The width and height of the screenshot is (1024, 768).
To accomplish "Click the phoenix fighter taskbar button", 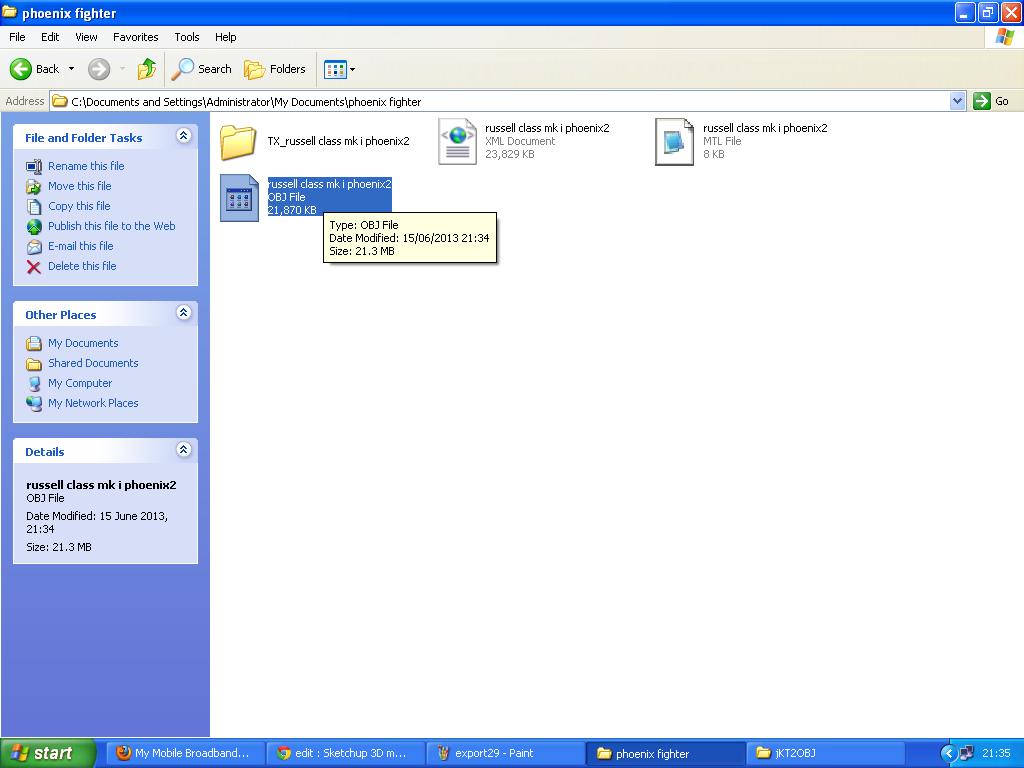I will [665, 753].
